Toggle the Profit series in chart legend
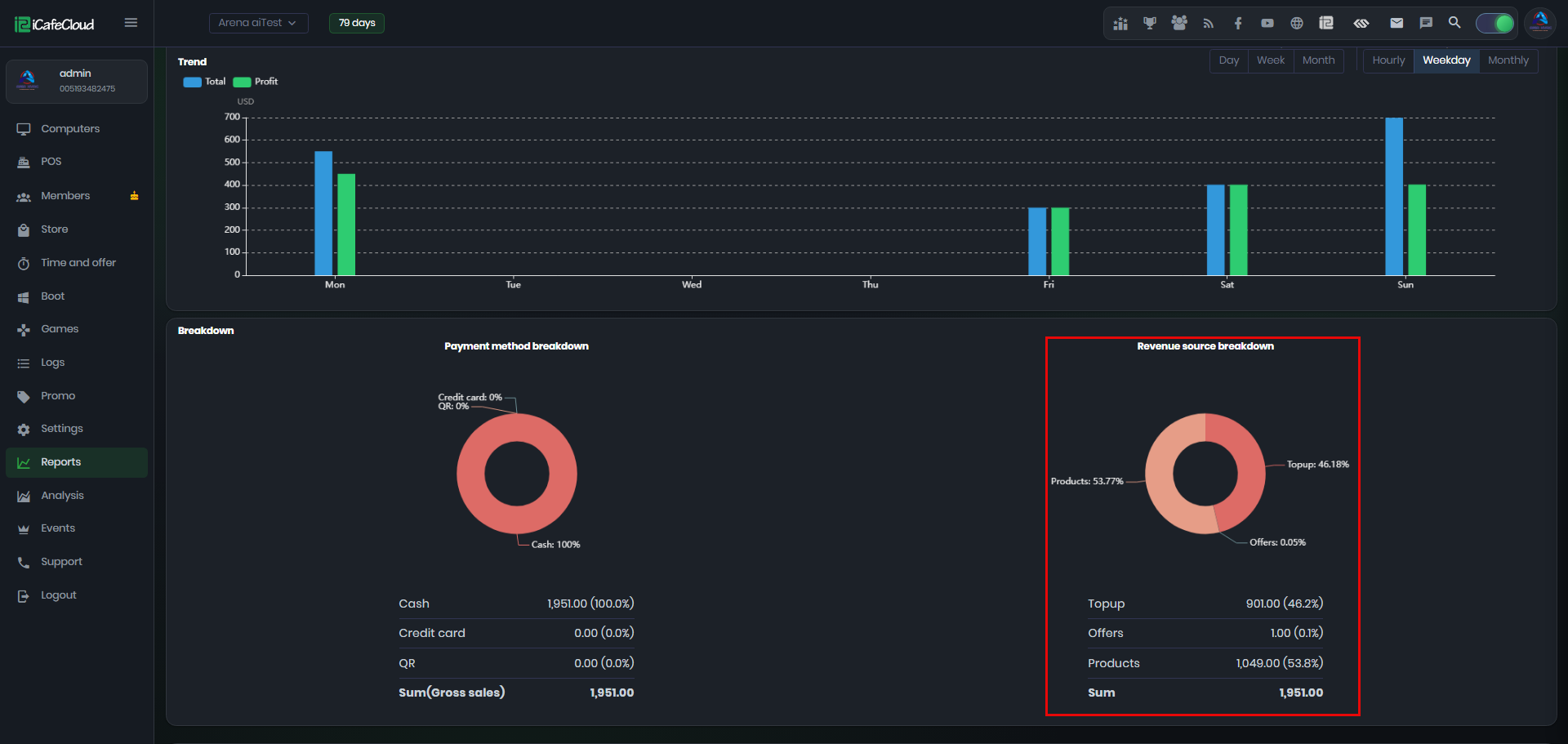This screenshot has width=1568, height=744. click(x=256, y=82)
